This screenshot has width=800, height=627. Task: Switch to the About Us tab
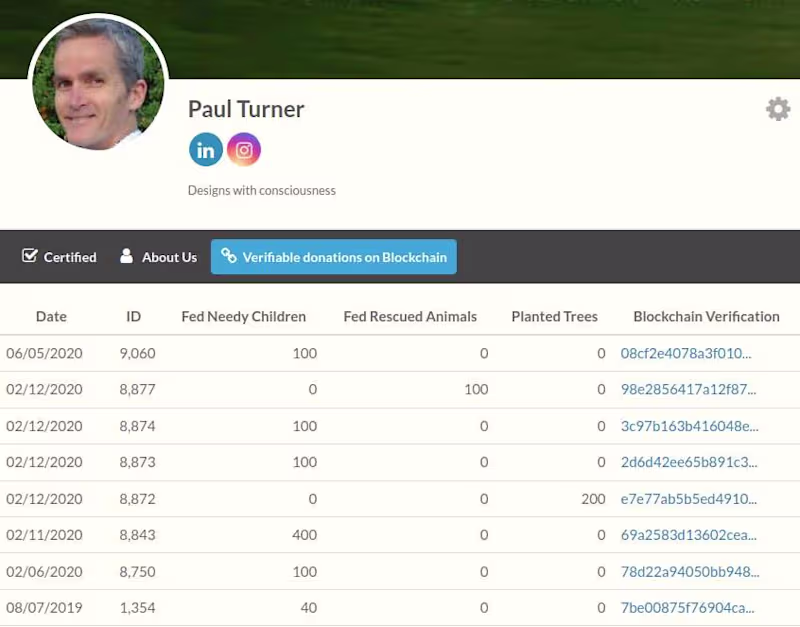[x=158, y=257]
